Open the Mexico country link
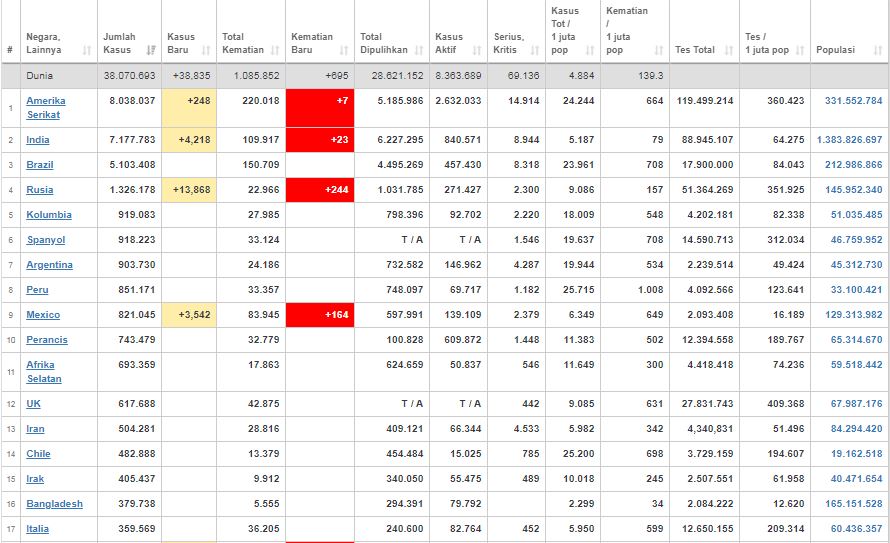 click(43, 314)
